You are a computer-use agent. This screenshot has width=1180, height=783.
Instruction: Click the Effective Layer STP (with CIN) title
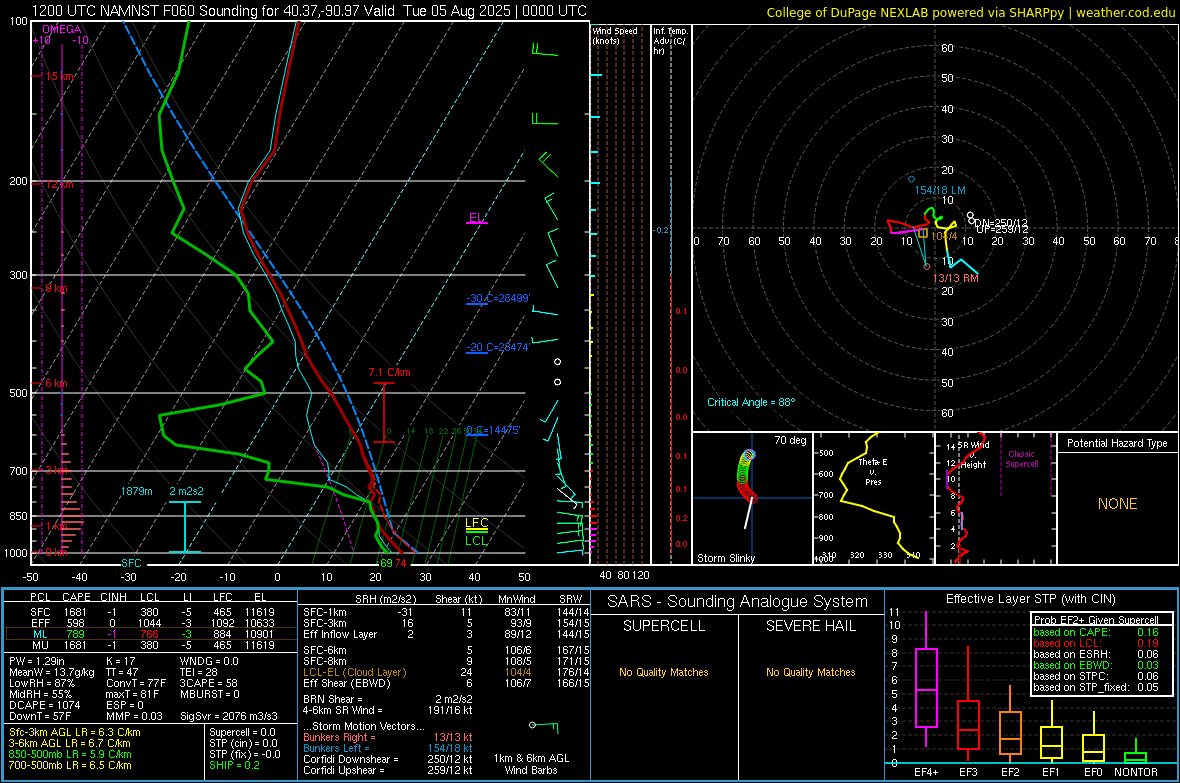coord(1030,599)
